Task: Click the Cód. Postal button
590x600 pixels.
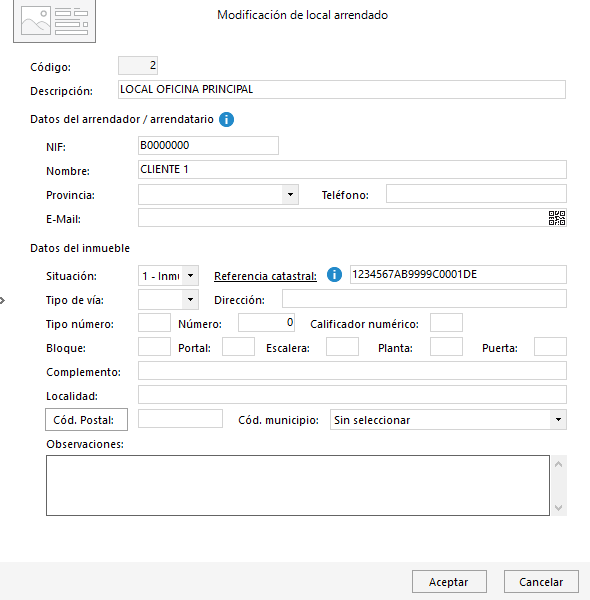Action: (x=86, y=420)
